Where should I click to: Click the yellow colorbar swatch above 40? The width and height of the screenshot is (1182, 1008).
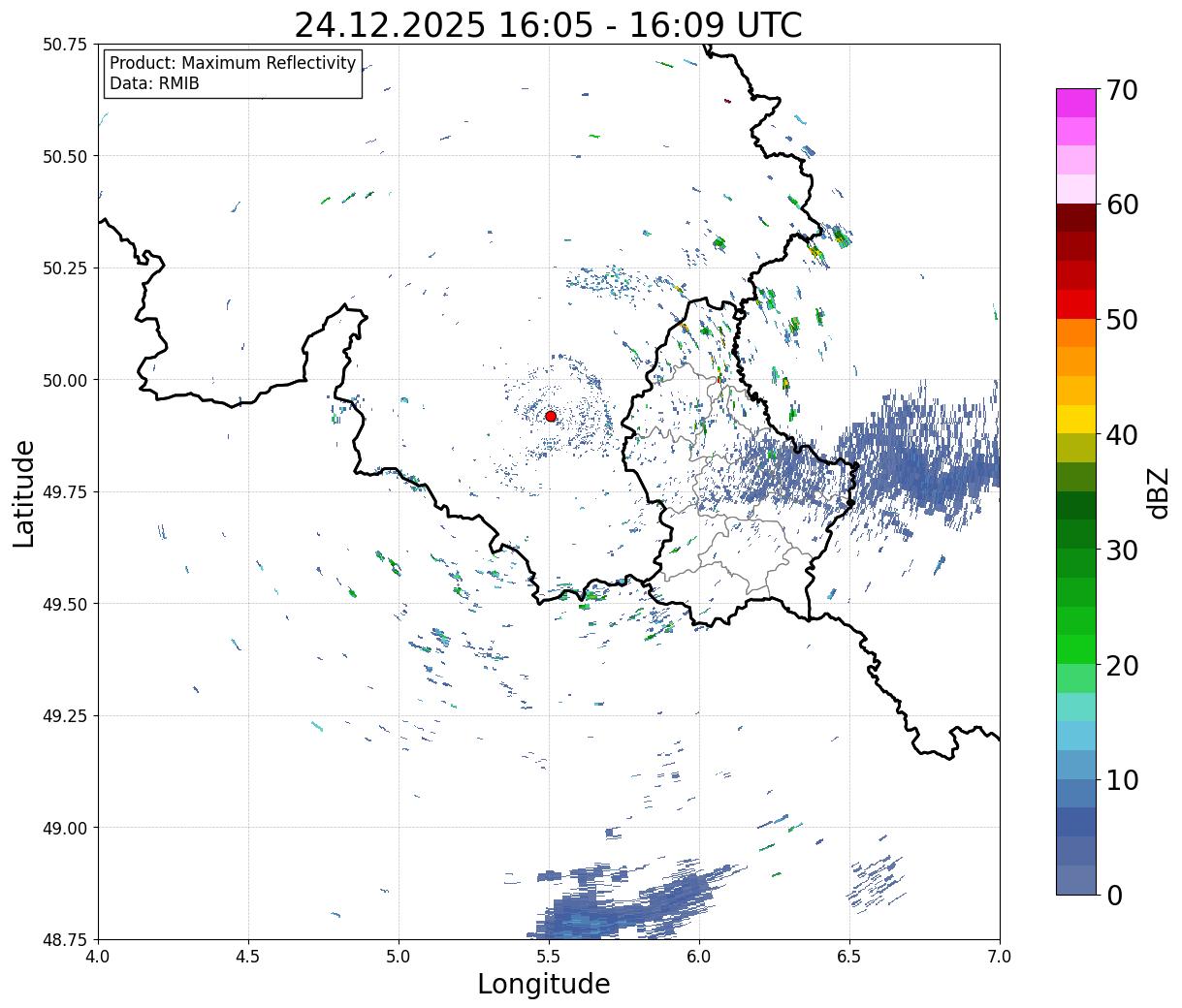pos(1075,419)
